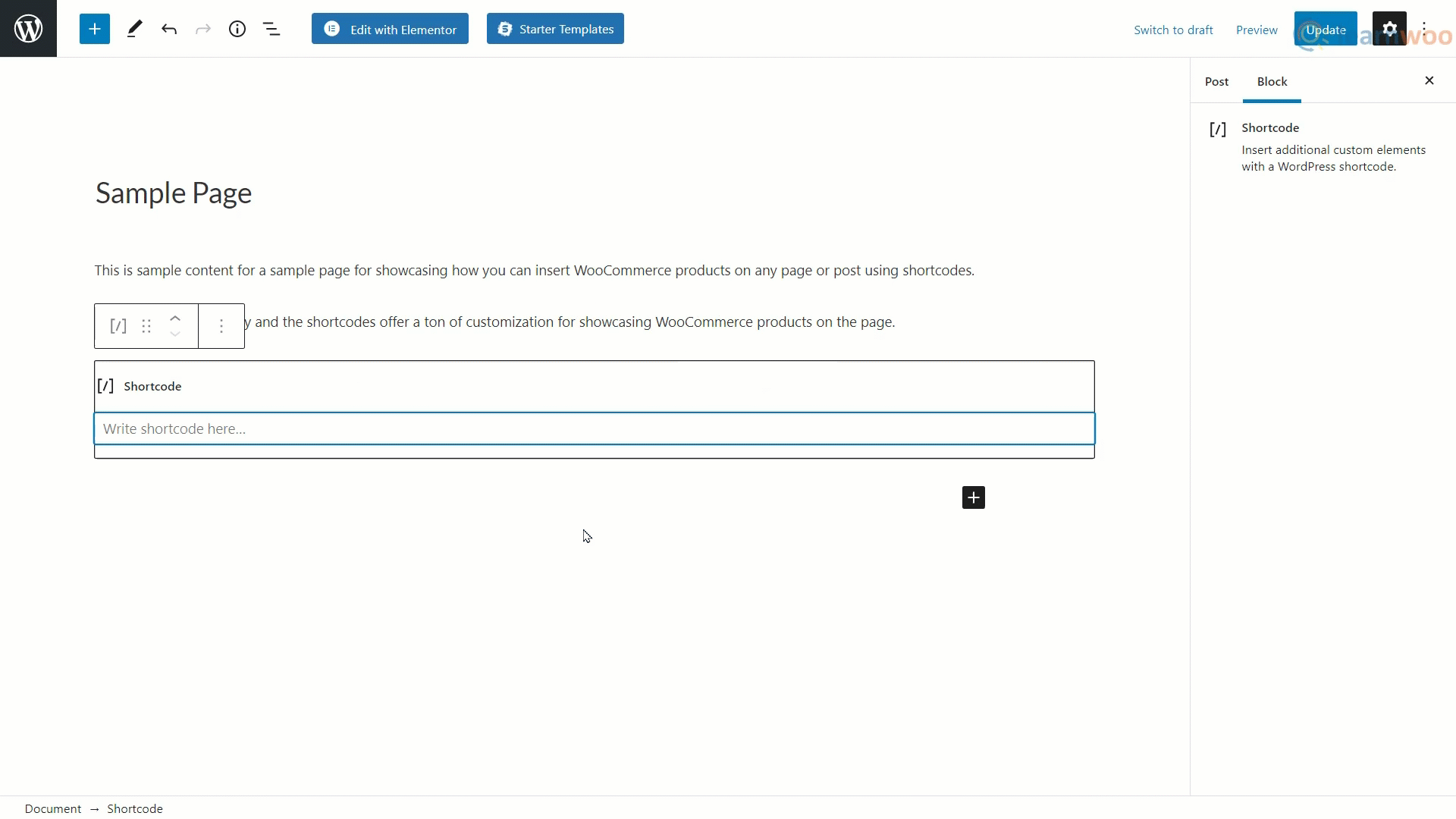Expand block move up stepper
This screenshot has width=1456, height=819.
coord(175,317)
